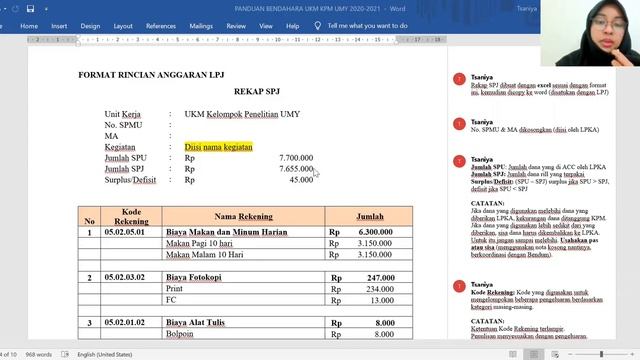Click the 'Nama Rekening' table header
The height and width of the screenshot is (360, 640).
(243, 216)
